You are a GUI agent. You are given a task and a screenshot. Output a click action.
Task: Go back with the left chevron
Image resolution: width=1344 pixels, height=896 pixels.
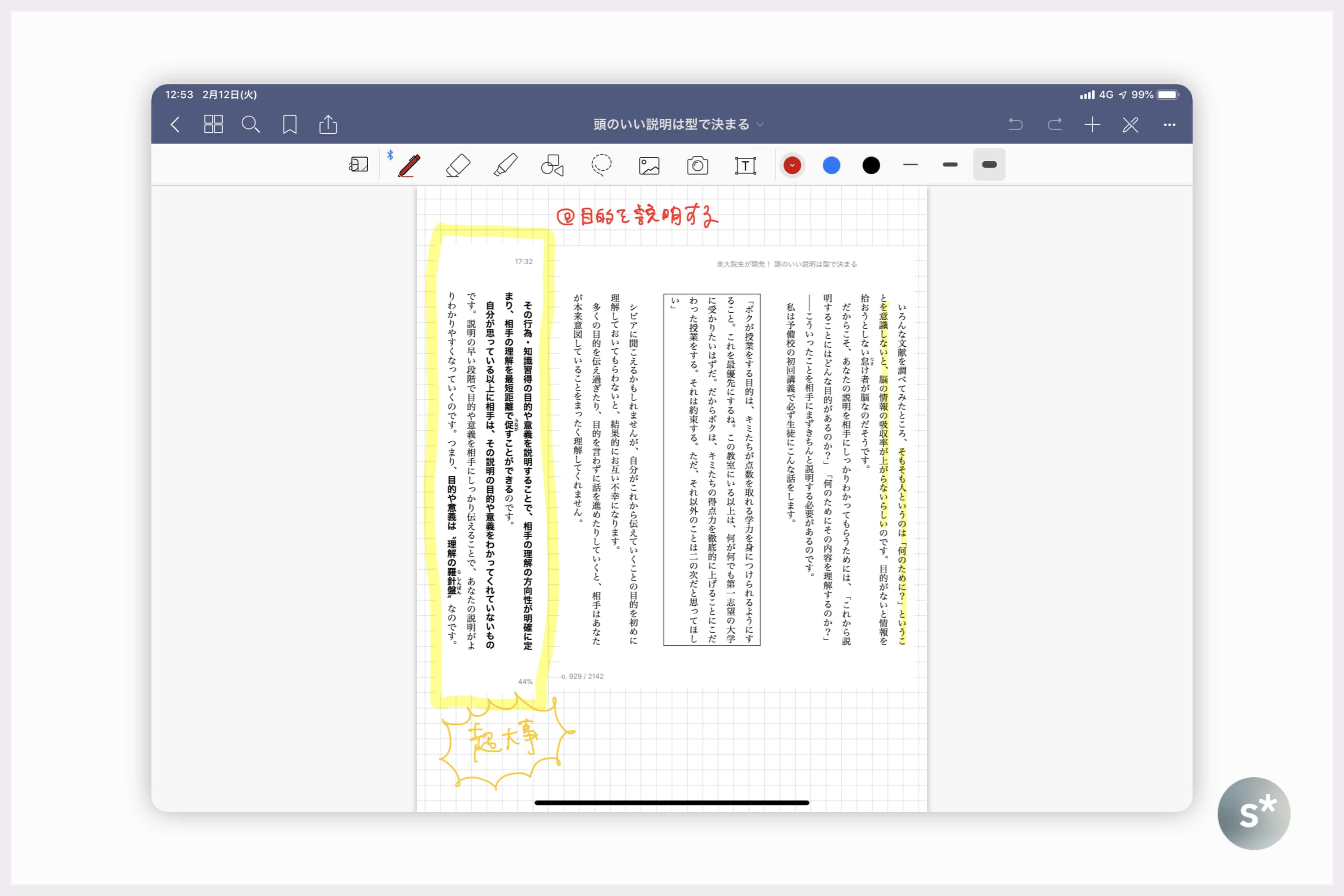(176, 125)
